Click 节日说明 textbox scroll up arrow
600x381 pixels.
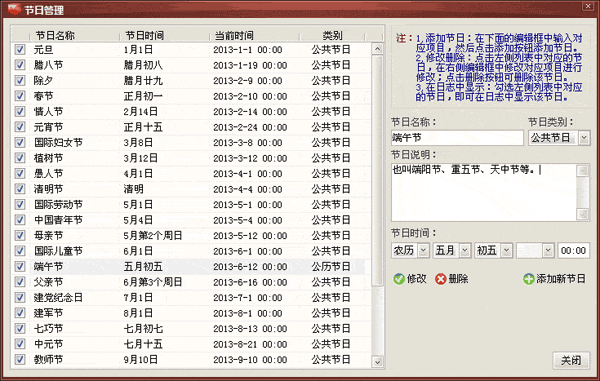(x=582, y=171)
